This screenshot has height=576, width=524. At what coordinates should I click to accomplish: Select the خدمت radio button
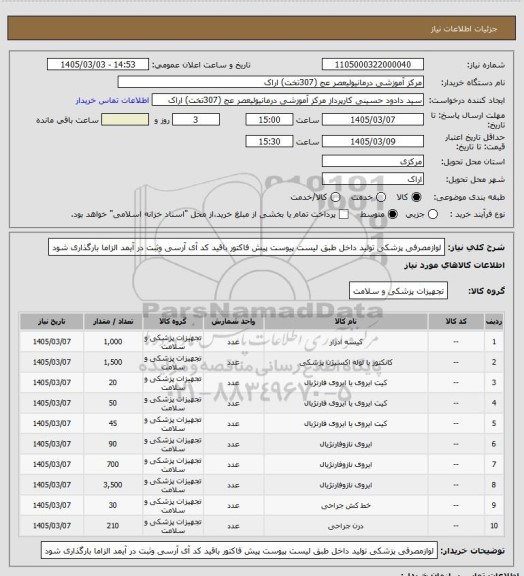click(x=381, y=197)
